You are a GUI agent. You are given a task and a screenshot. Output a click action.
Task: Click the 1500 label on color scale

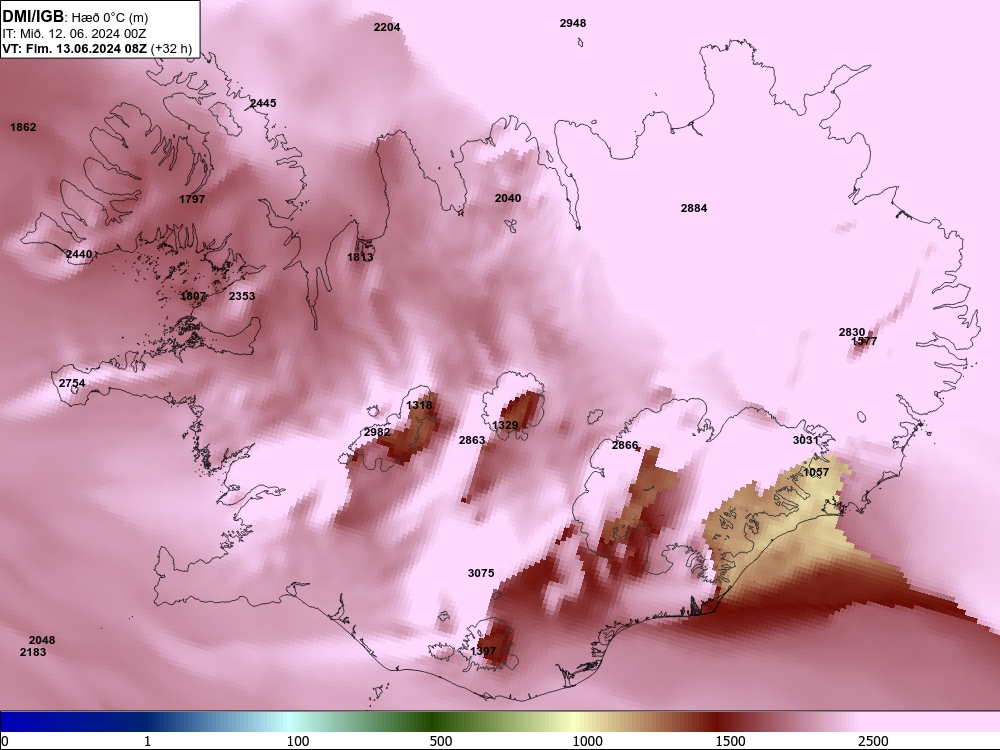tap(730, 741)
